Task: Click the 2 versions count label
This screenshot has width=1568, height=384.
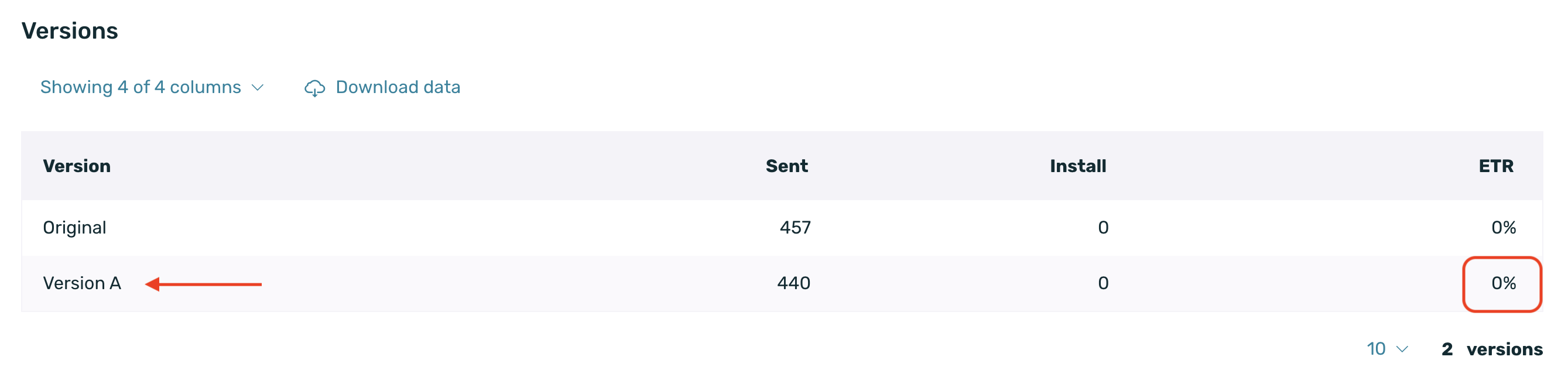Action: tap(1491, 349)
